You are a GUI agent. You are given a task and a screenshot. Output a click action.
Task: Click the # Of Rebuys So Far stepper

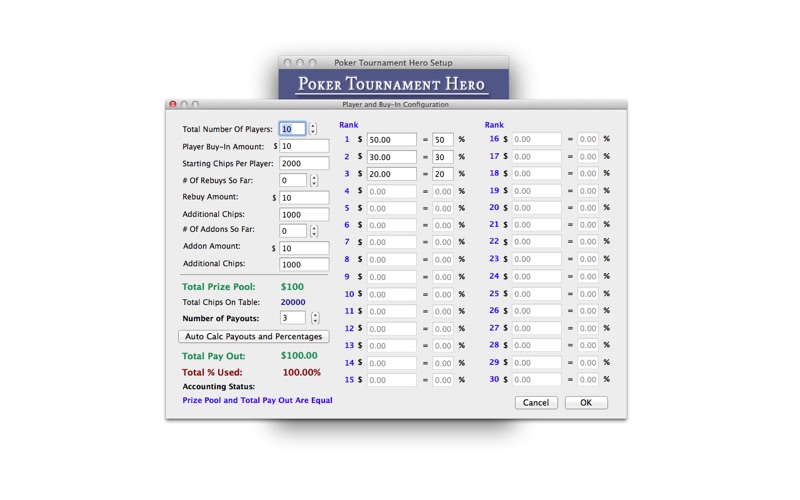pos(314,180)
